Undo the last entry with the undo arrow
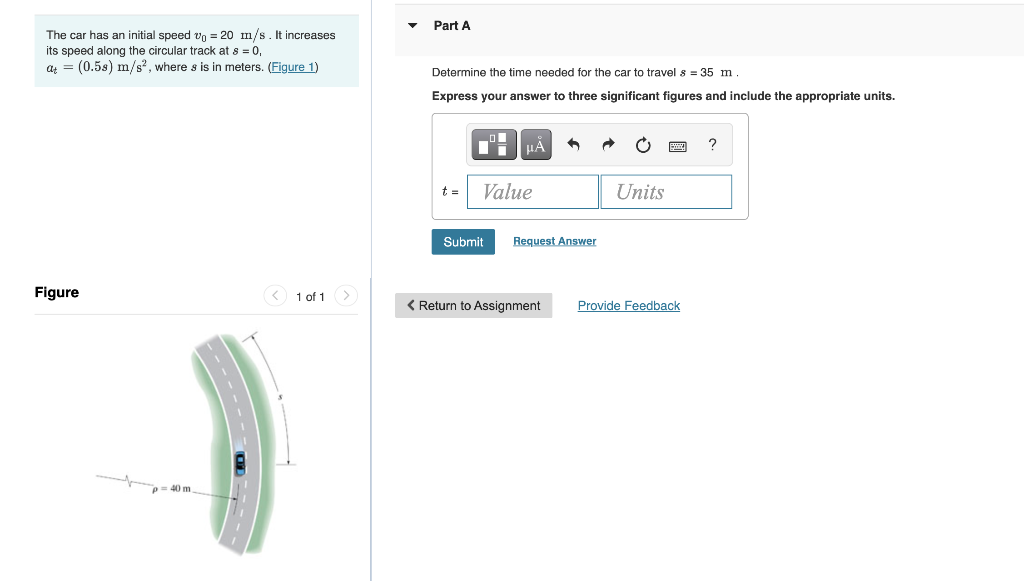The image size is (1024, 581). [x=572, y=143]
